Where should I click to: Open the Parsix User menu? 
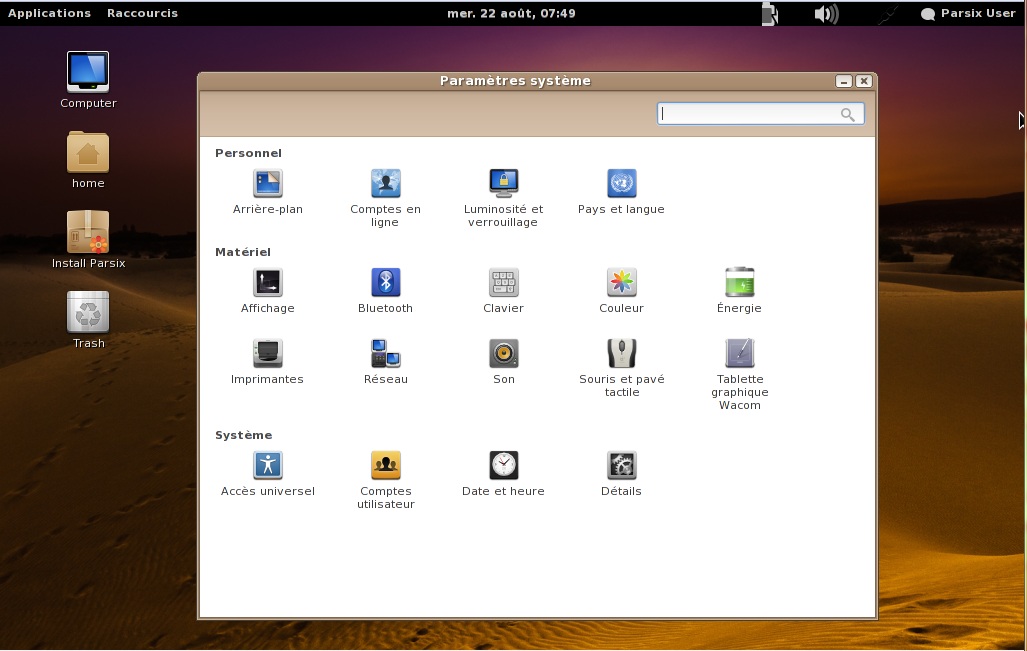coord(968,13)
